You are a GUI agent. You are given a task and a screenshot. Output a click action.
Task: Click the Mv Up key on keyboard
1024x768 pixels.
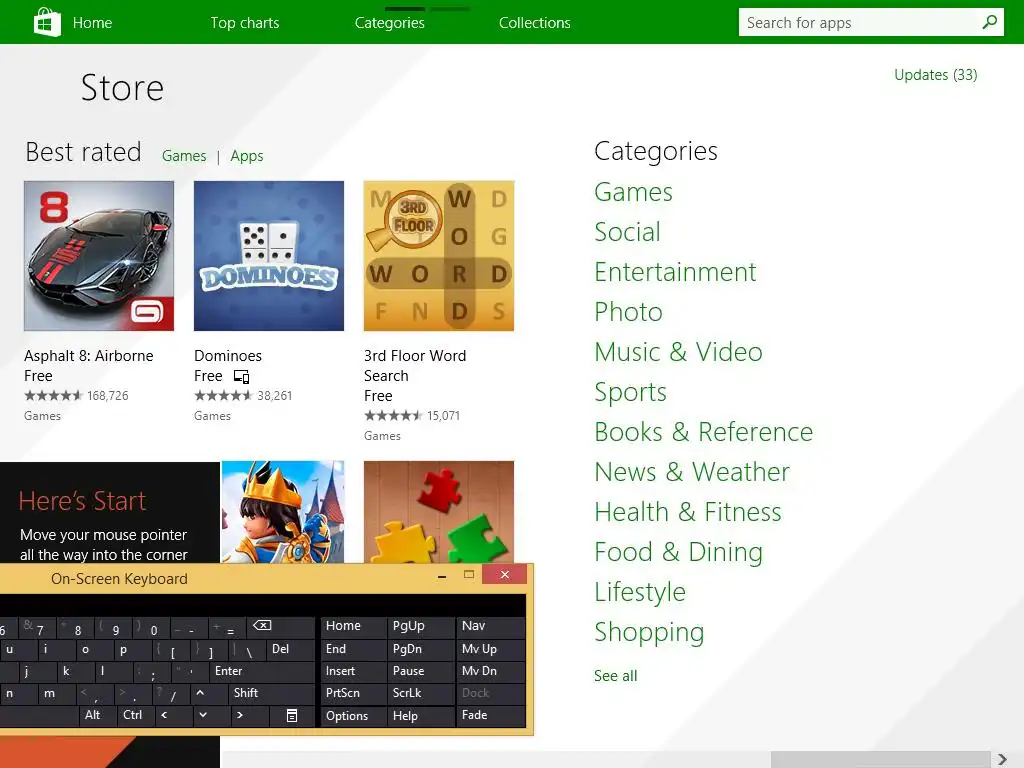click(490, 648)
